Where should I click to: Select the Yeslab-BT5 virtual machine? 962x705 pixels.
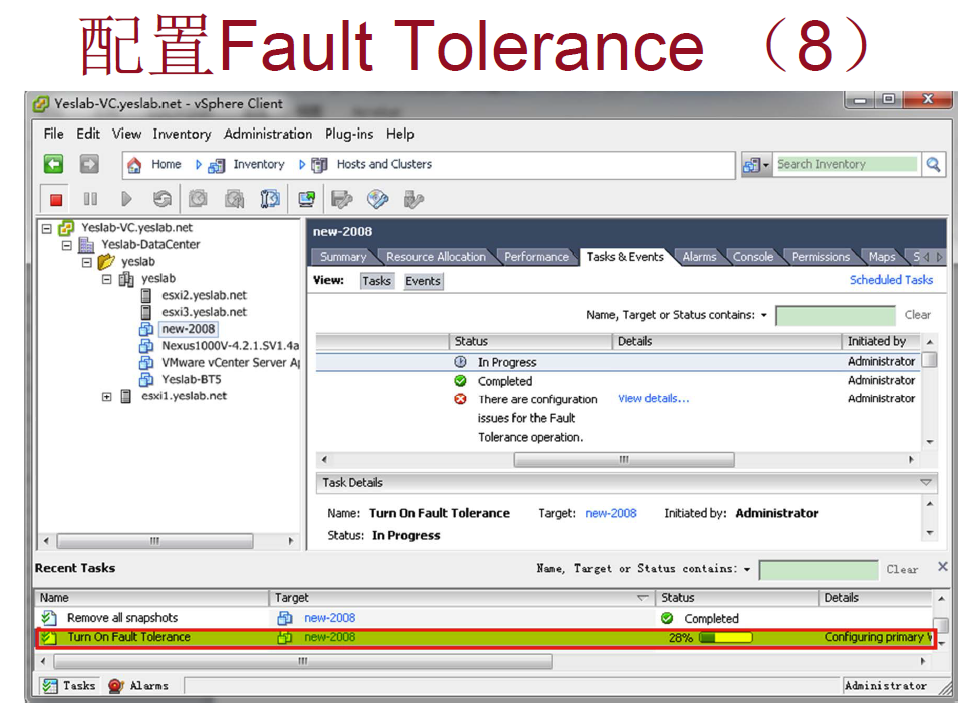pos(191,379)
